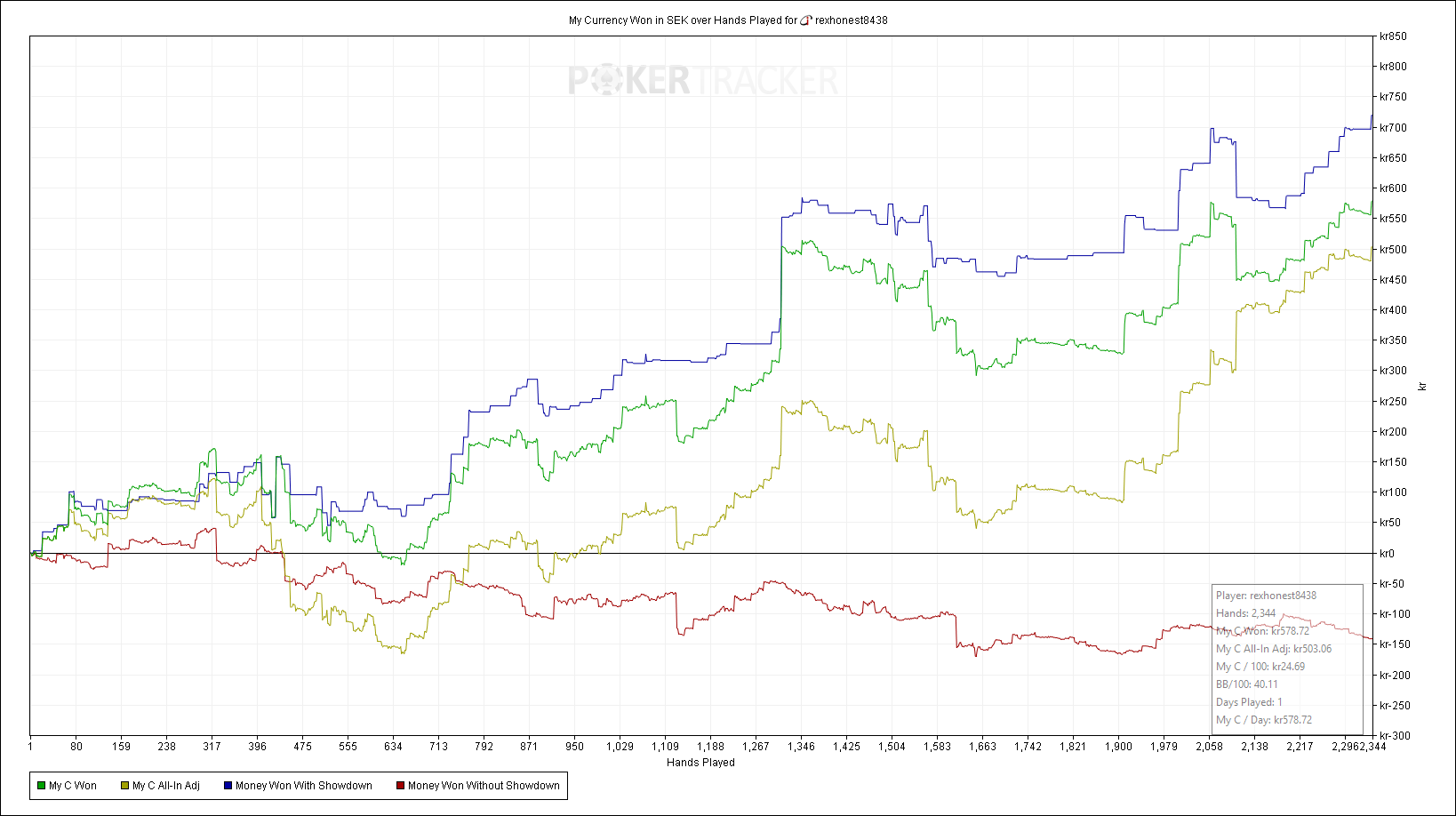The image size is (1456, 816).
Task: Click 'My C / 100: kr24.69' stat line
Action: pyautogui.click(x=1260, y=667)
